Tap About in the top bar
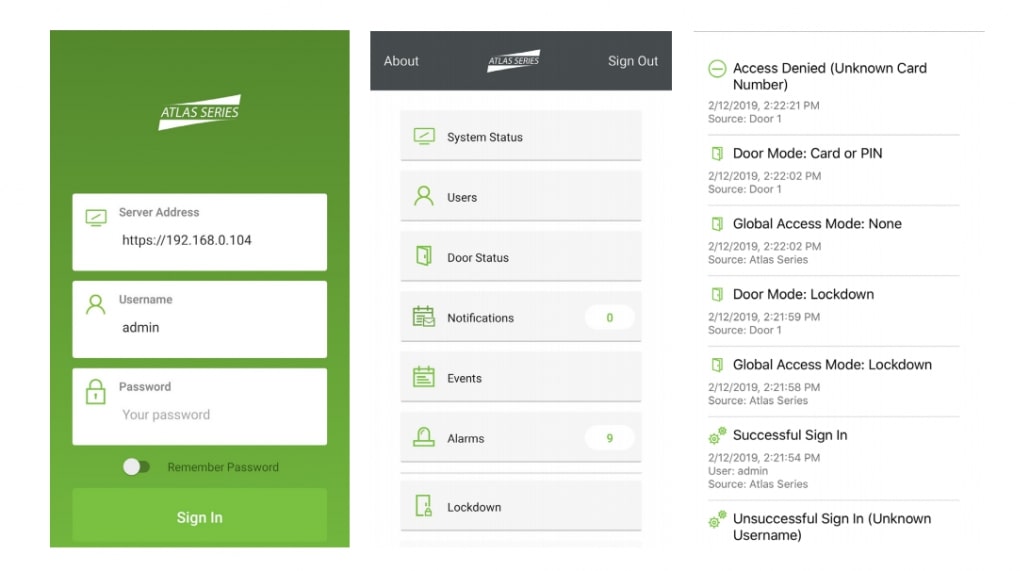The height and width of the screenshot is (571, 1030). (x=401, y=61)
